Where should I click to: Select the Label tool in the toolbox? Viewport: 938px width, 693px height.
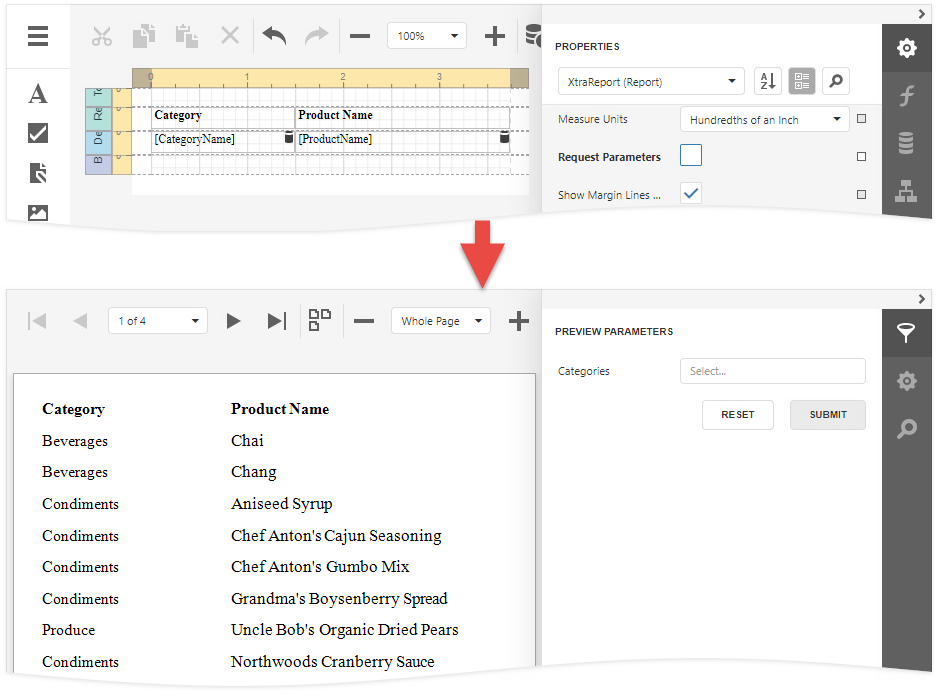click(37, 93)
